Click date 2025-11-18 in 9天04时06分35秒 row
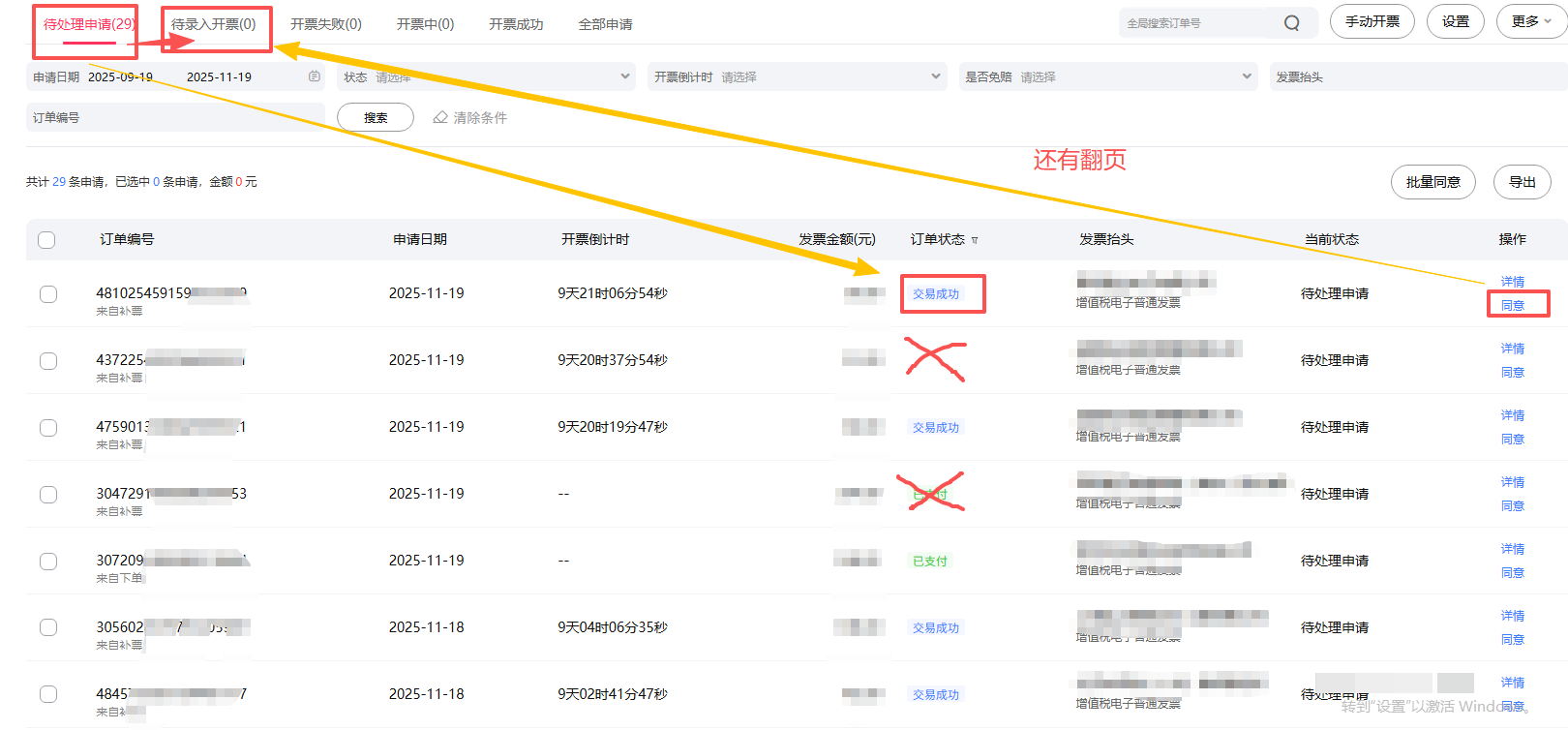The image size is (1568, 730). [x=427, y=627]
